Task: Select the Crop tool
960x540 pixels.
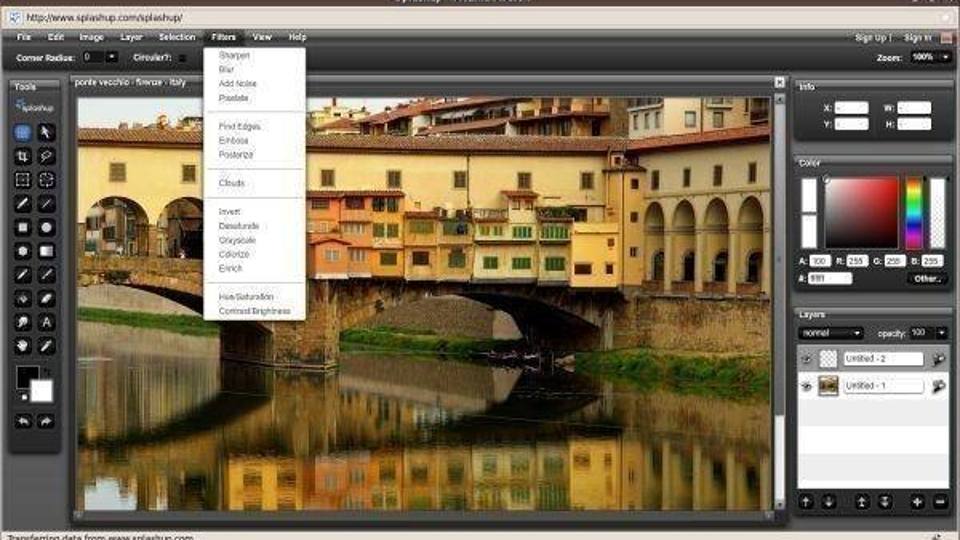Action: coord(23,156)
